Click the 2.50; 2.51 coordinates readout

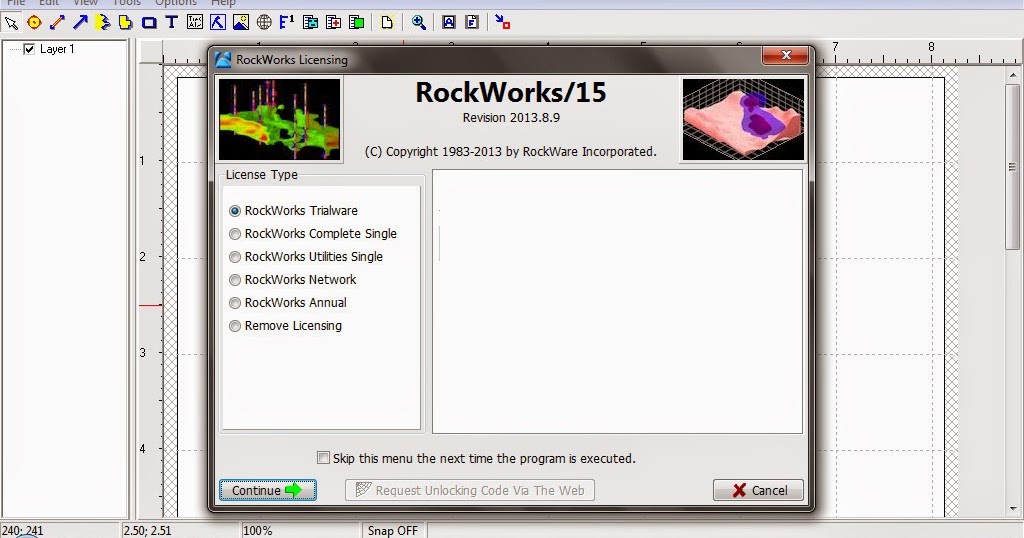coord(147,531)
